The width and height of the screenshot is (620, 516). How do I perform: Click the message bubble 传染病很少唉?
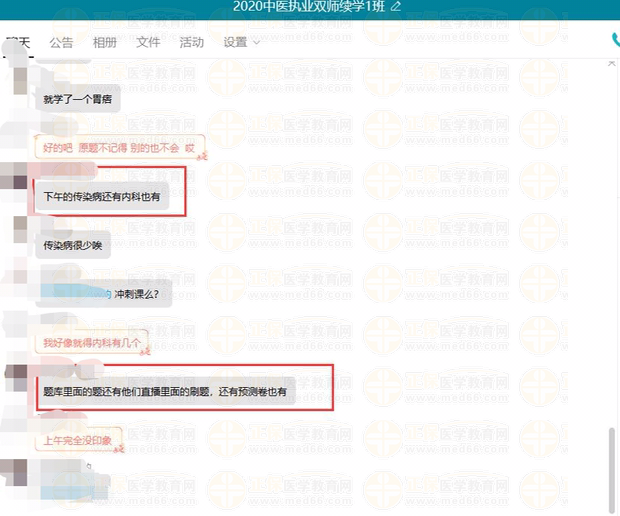72,245
